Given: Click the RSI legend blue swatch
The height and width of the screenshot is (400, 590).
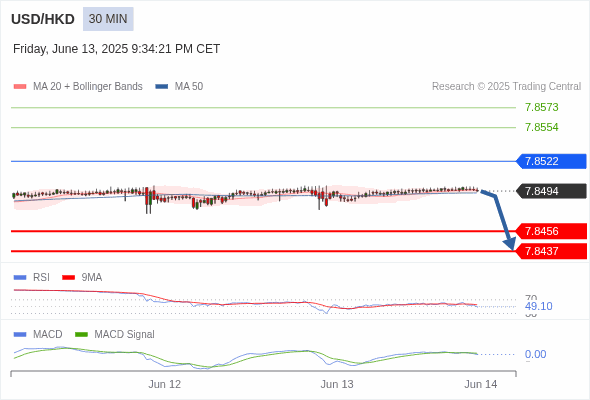Looking at the screenshot, I should point(20,278).
